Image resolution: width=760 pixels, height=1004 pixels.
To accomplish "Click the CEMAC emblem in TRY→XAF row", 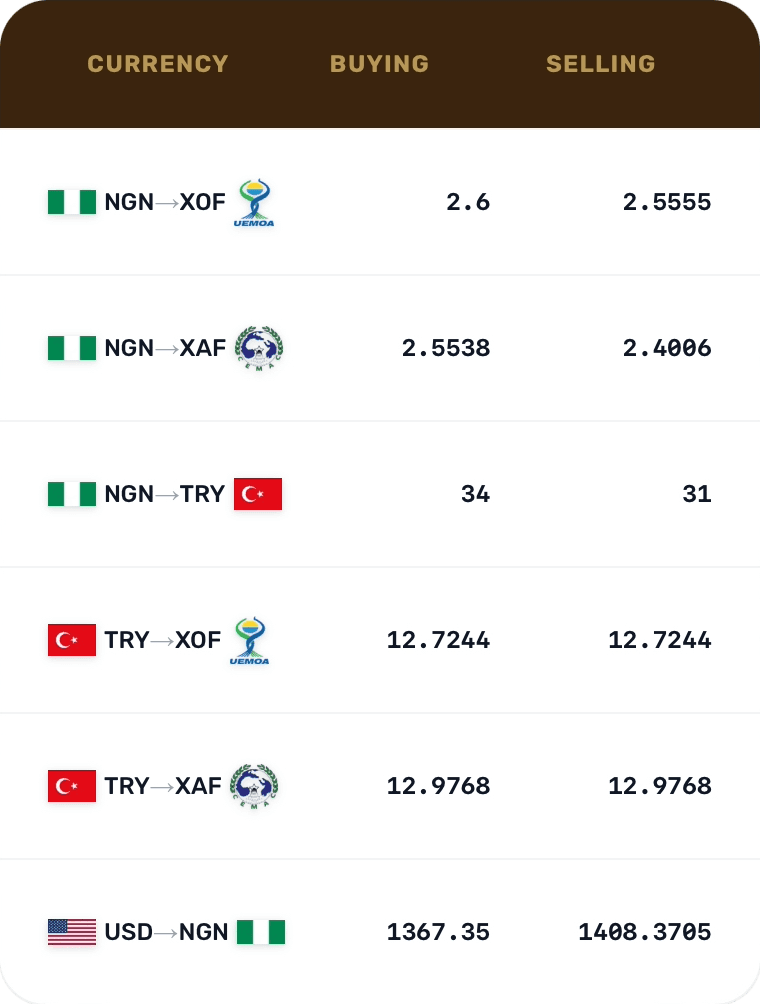I will click(x=254, y=786).
